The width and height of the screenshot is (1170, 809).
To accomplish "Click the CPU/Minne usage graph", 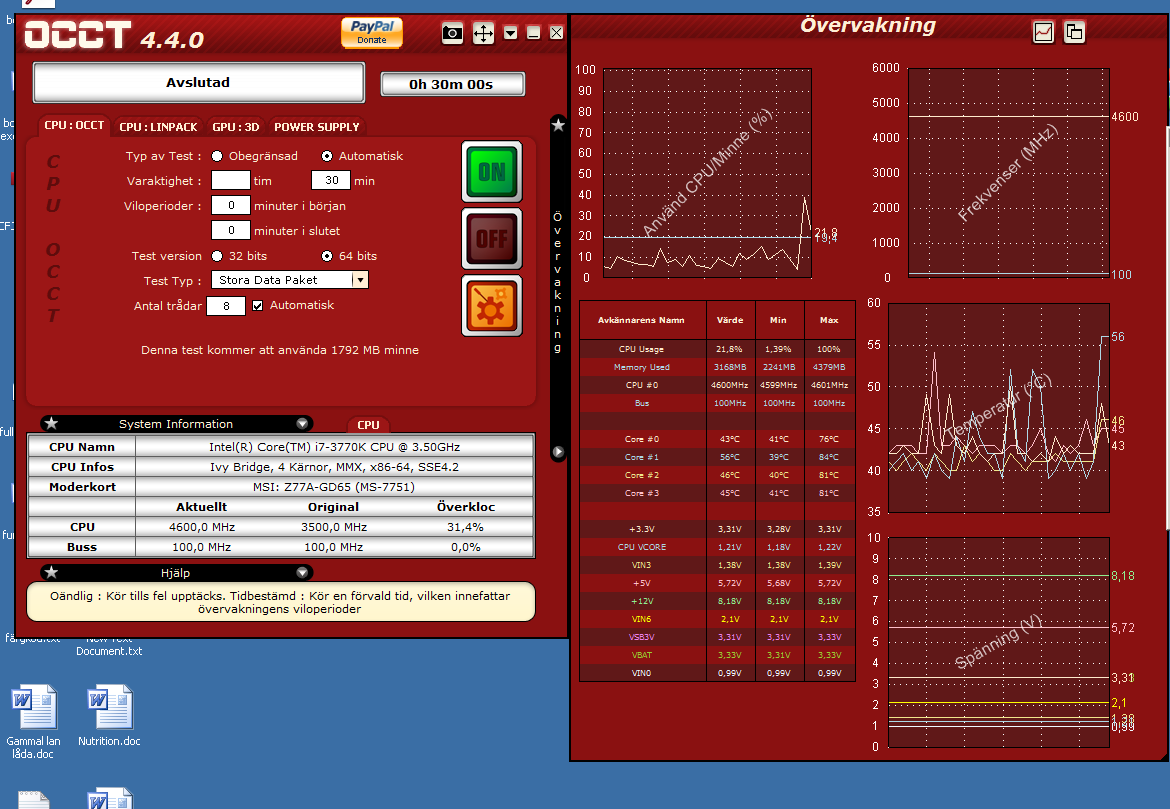I will (x=707, y=173).
